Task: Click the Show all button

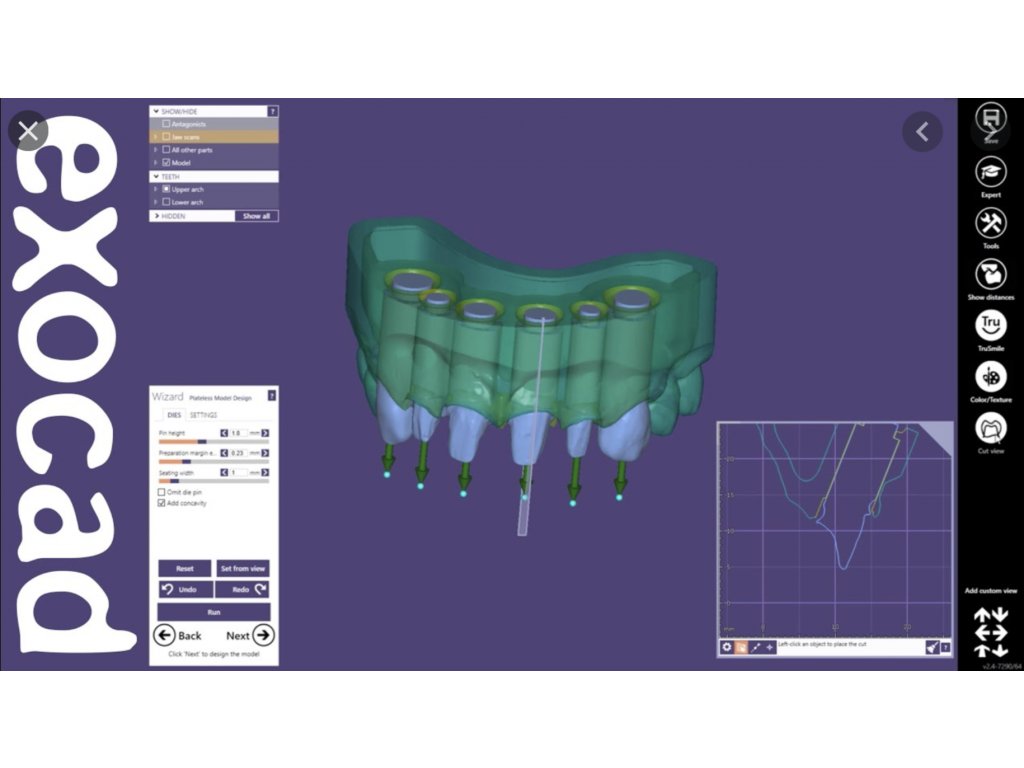Action: (256, 216)
